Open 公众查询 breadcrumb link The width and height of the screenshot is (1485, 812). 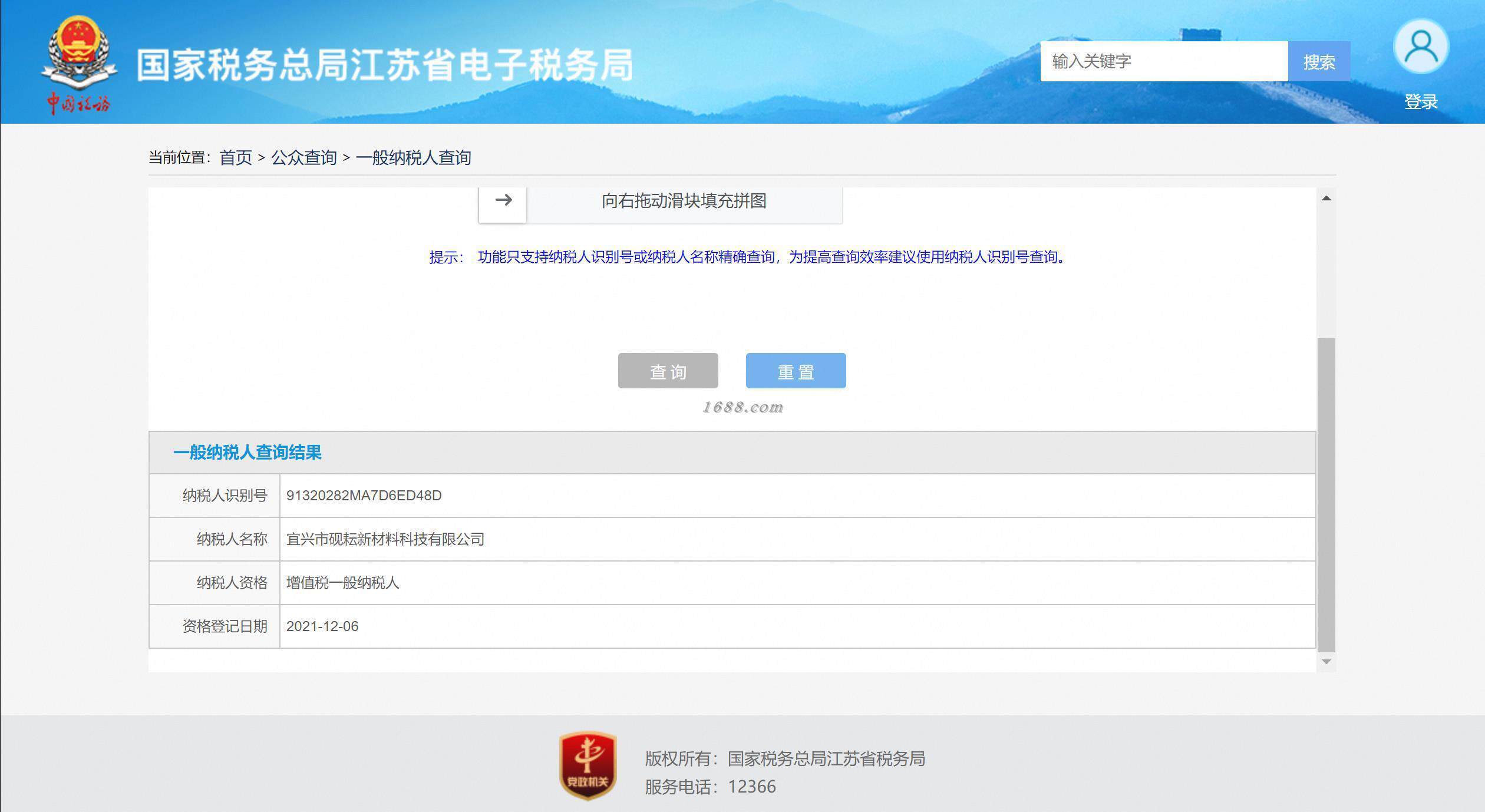(x=303, y=157)
